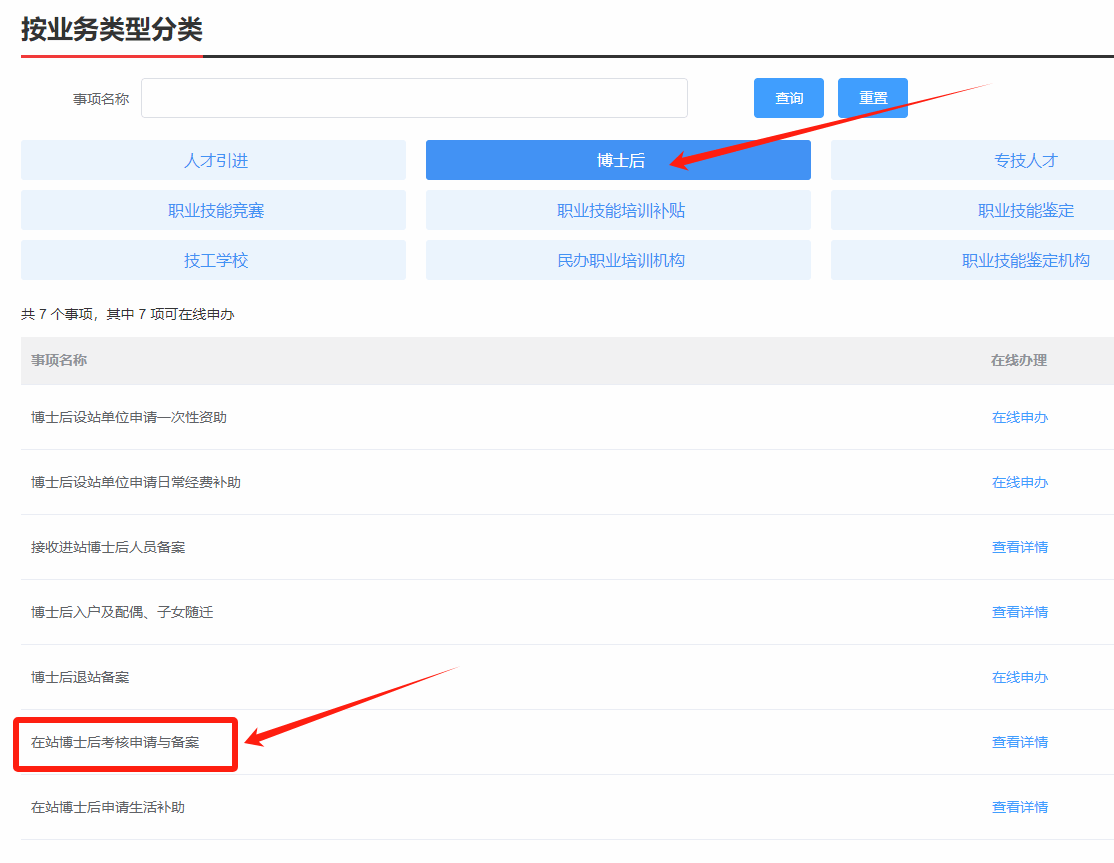
Task: View 查看详情 for 在站博士后申请生活补助
Action: click(1019, 807)
